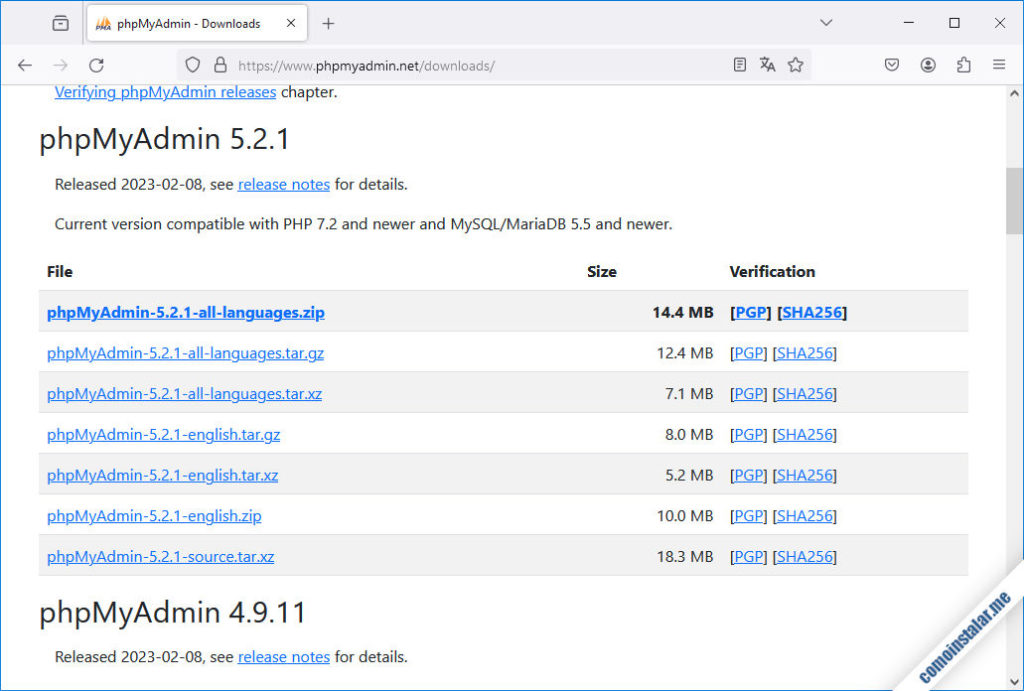
Task: Open Extensions puzzle icon
Action: click(x=963, y=65)
